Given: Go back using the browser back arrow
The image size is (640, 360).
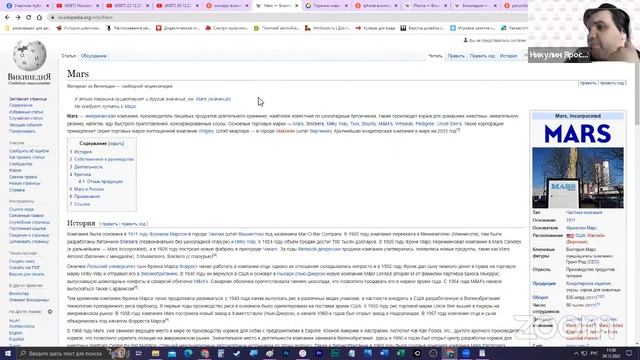Looking at the screenshot, I should [7, 18].
